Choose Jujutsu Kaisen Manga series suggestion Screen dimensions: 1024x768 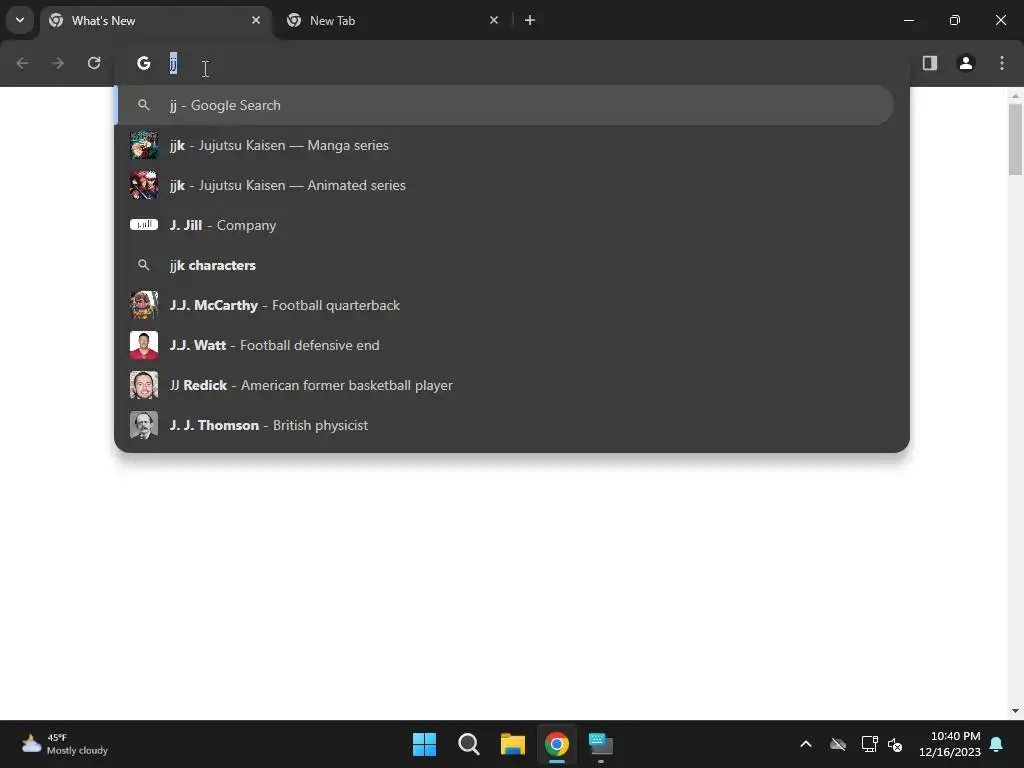(x=504, y=145)
